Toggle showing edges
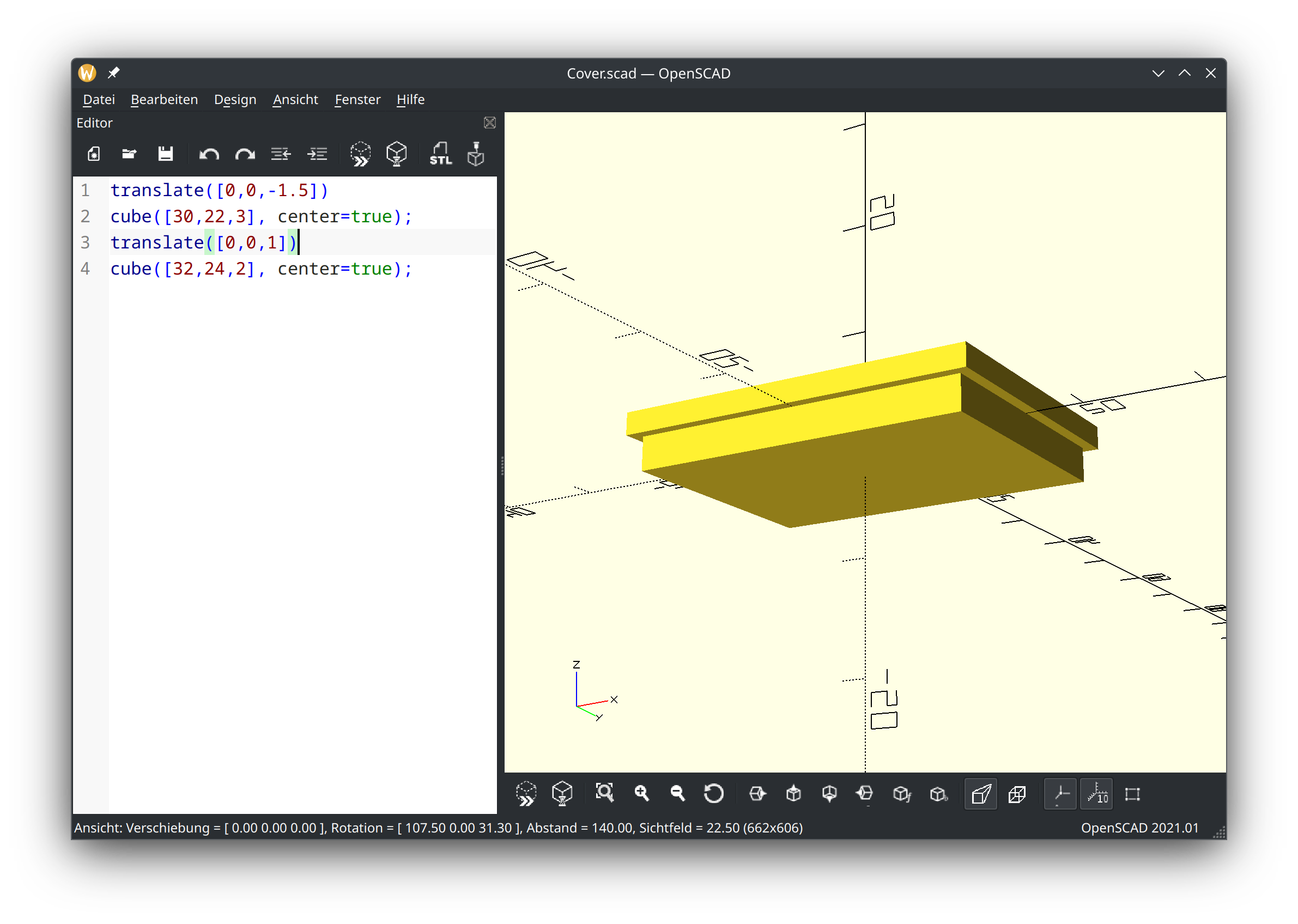Viewport: 1298px width, 924px height. [1133, 794]
